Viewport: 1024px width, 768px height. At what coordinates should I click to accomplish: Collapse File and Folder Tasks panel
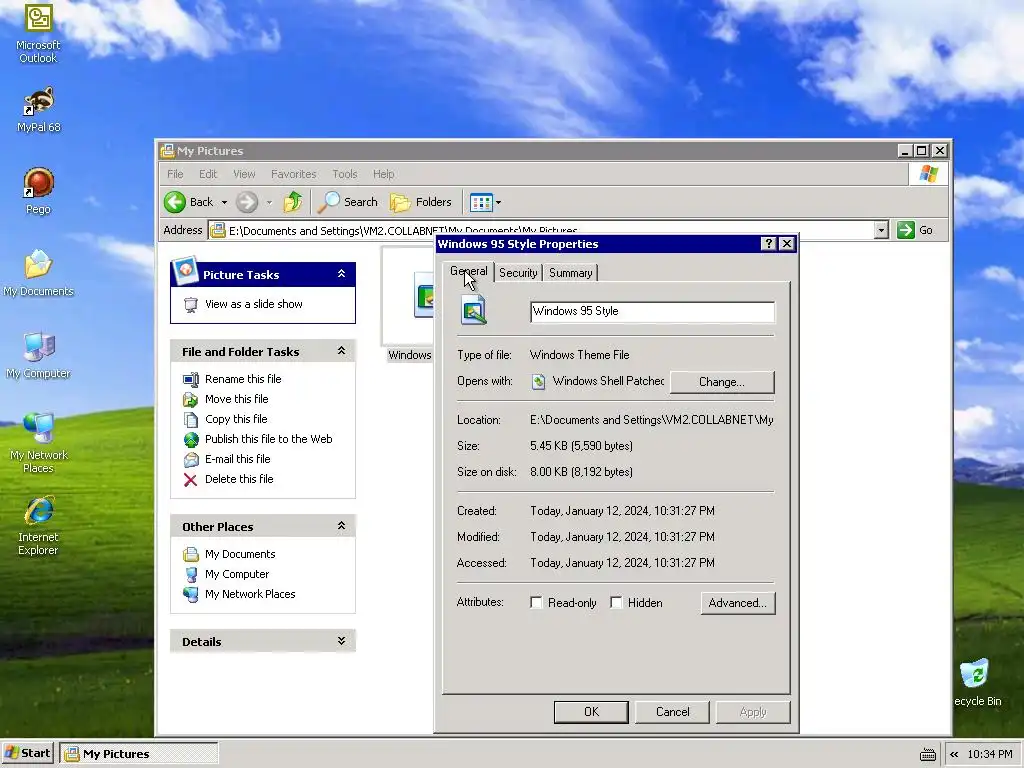pos(341,351)
